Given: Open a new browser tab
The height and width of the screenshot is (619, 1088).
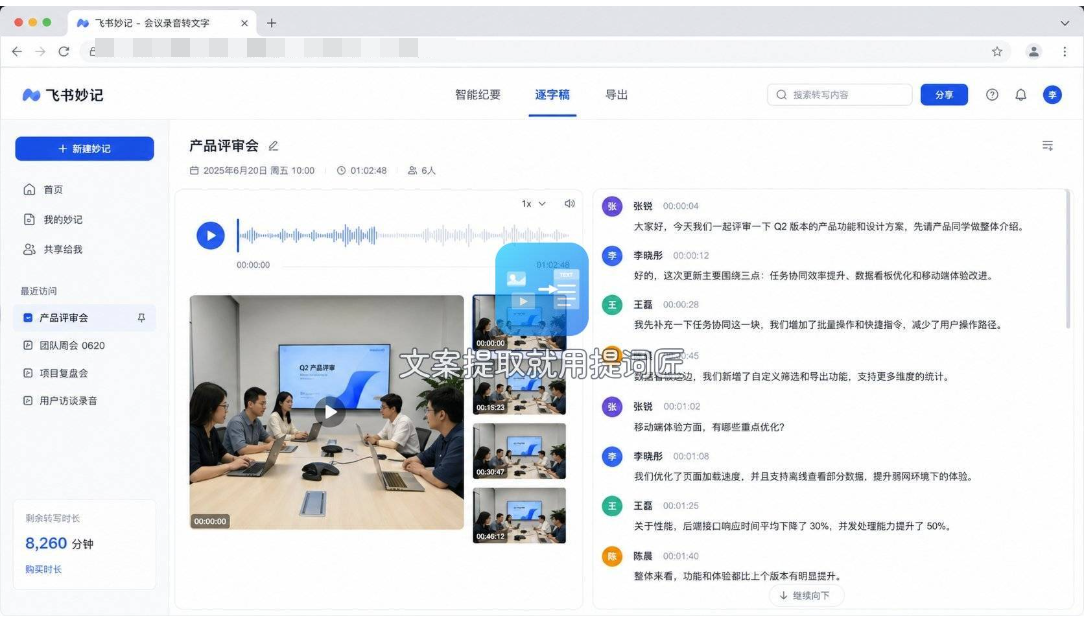Looking at the screenshot, I should pos(271,23).
